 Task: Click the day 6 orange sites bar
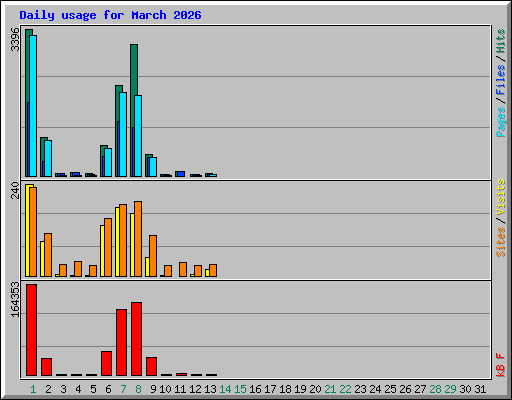(x=108, y=248)
